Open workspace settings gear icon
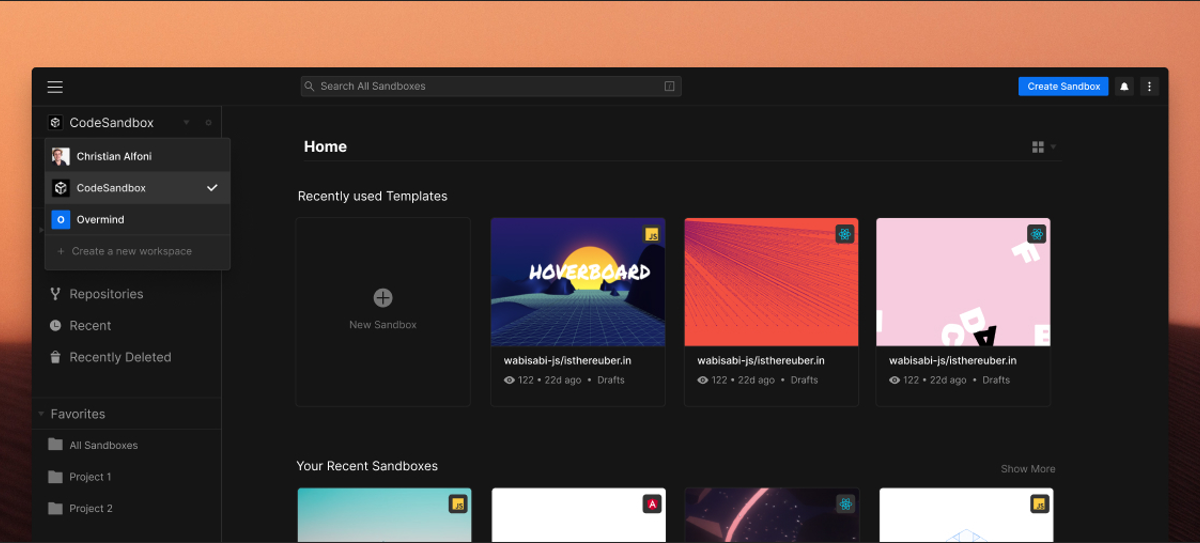1200x543 pixels. point(208,122)
